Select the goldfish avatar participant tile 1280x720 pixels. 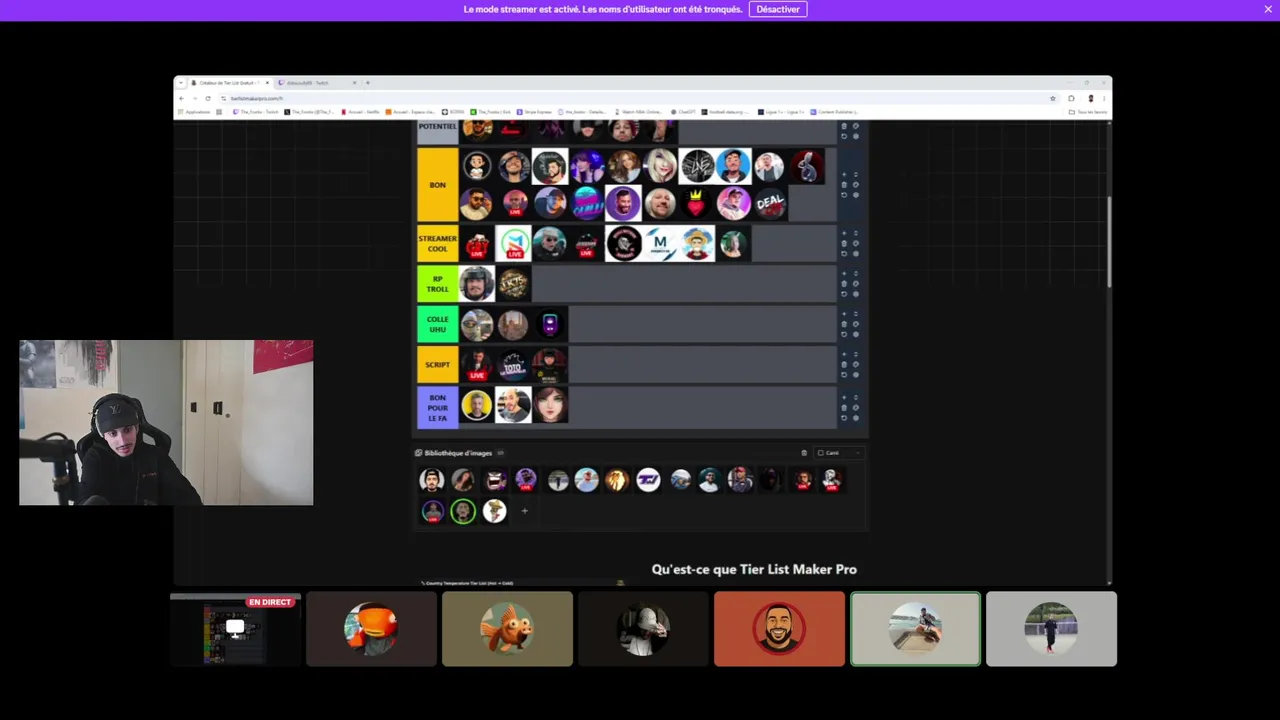tap(507, 629)
